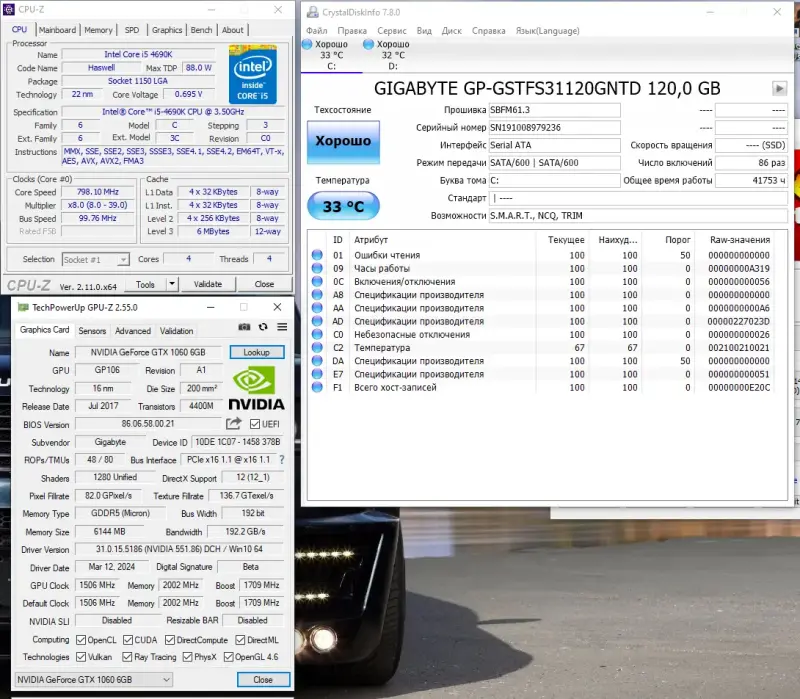Viewport: 800px width, 699px height.
Task: Open the GPU-Z hamburger menu
Action: point(282,327)
